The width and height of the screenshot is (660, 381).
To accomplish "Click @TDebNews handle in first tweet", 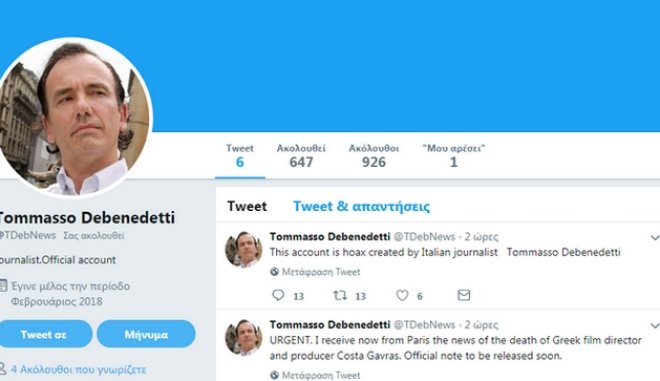I will tap(424, 237).
